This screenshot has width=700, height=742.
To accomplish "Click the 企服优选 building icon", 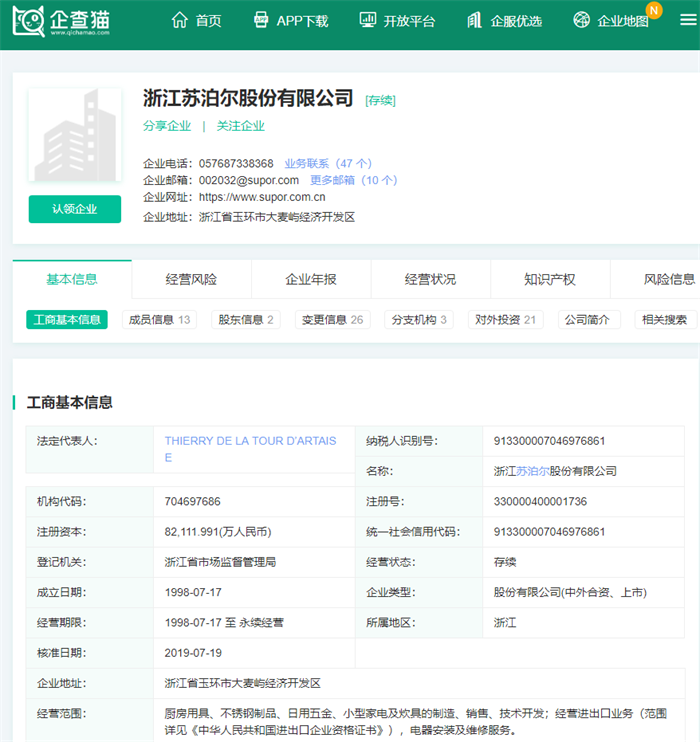I will pos(474,20).
